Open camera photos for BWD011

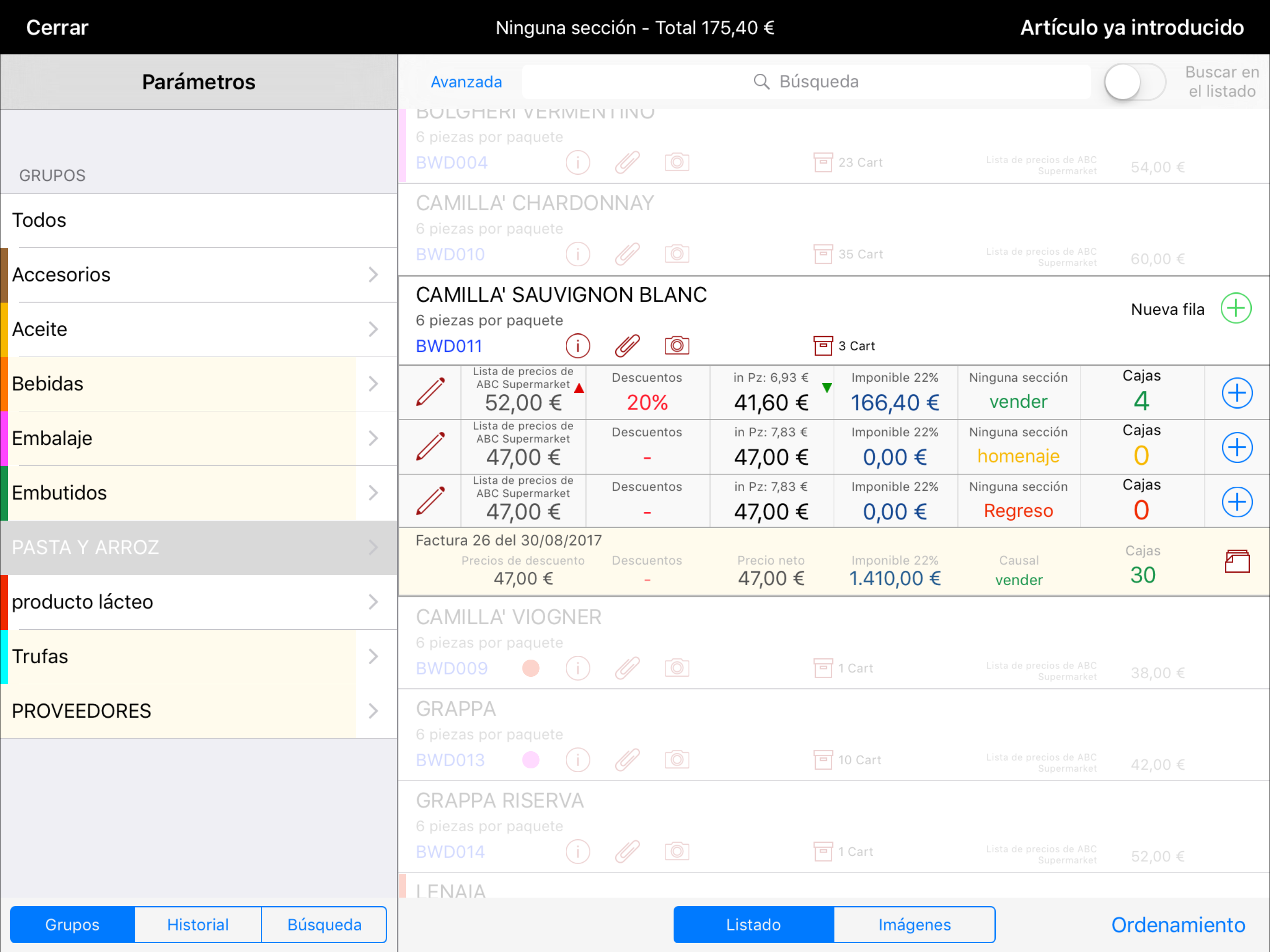[x=677, y=346]
